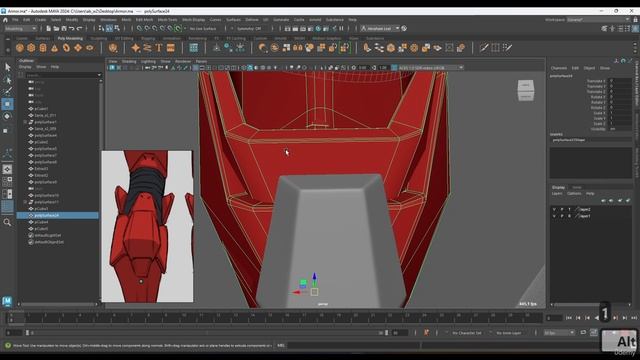Viewport: 640px width, 360px height.
Task: Open the frame rate fps dropdown
Action: coord(559,333)
